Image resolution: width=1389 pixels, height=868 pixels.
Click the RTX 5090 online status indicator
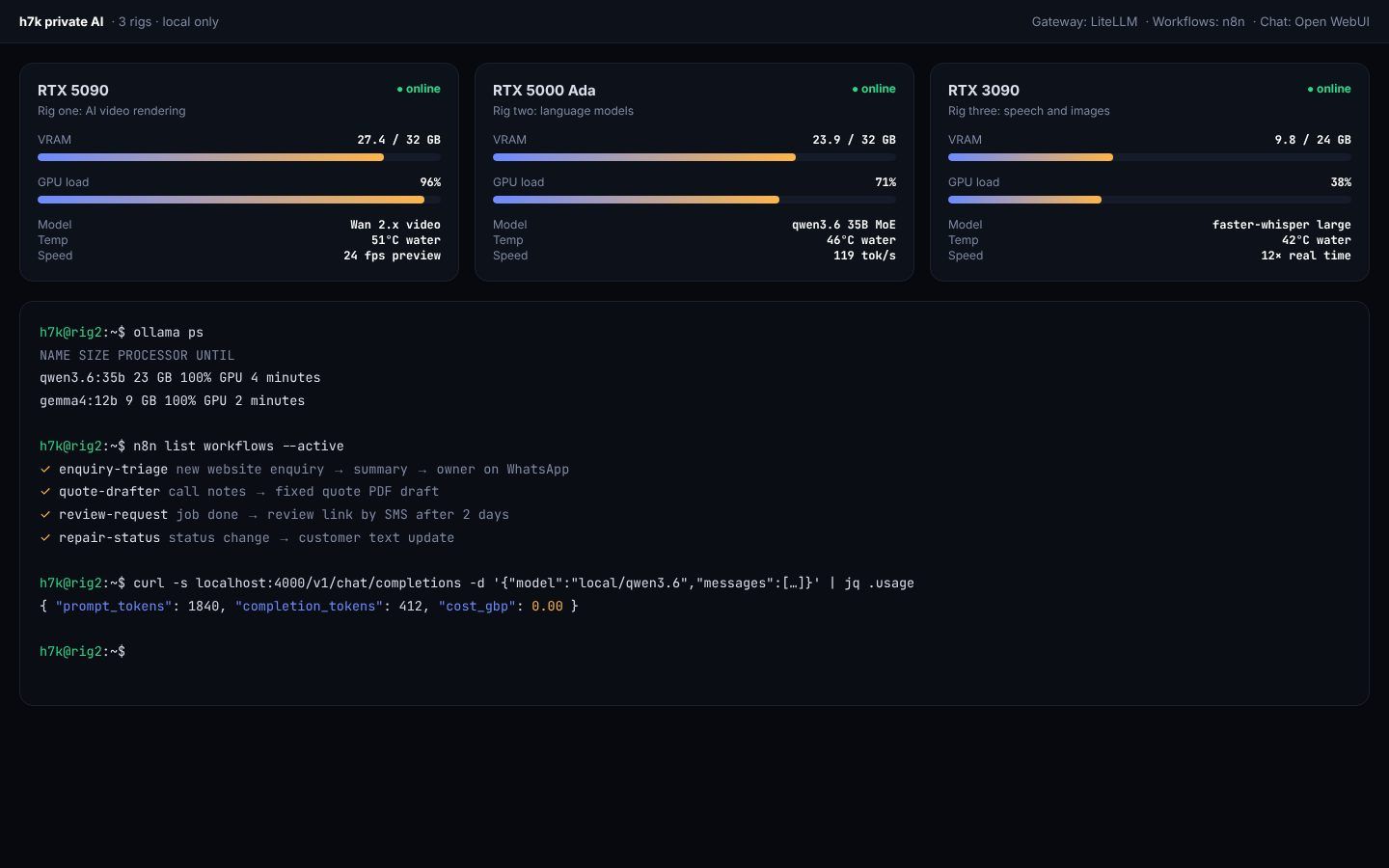click(x=419, y=89)
